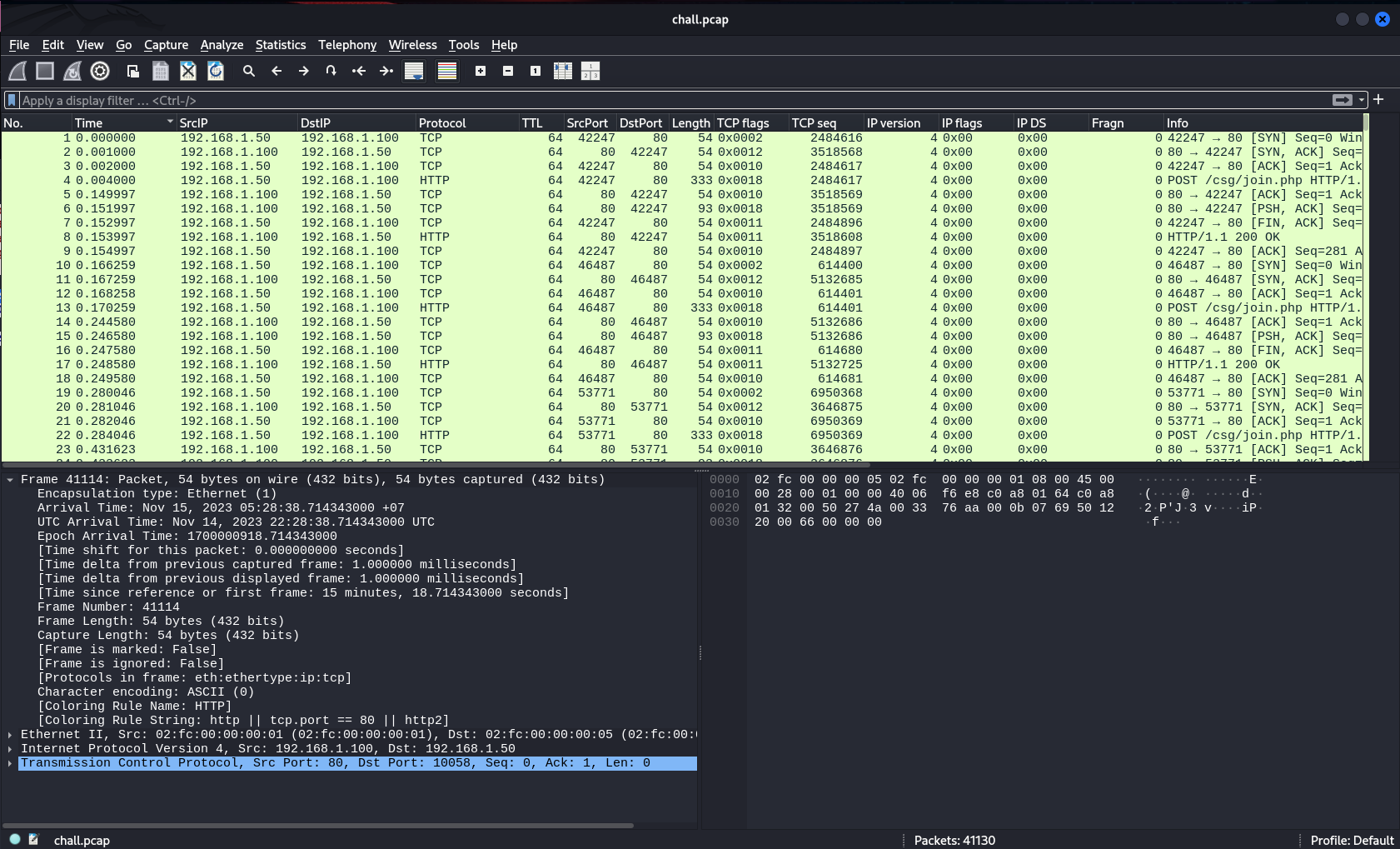Toggle packet list colorization
This screenshot has height=849, width=1400.
pos(447,71)
